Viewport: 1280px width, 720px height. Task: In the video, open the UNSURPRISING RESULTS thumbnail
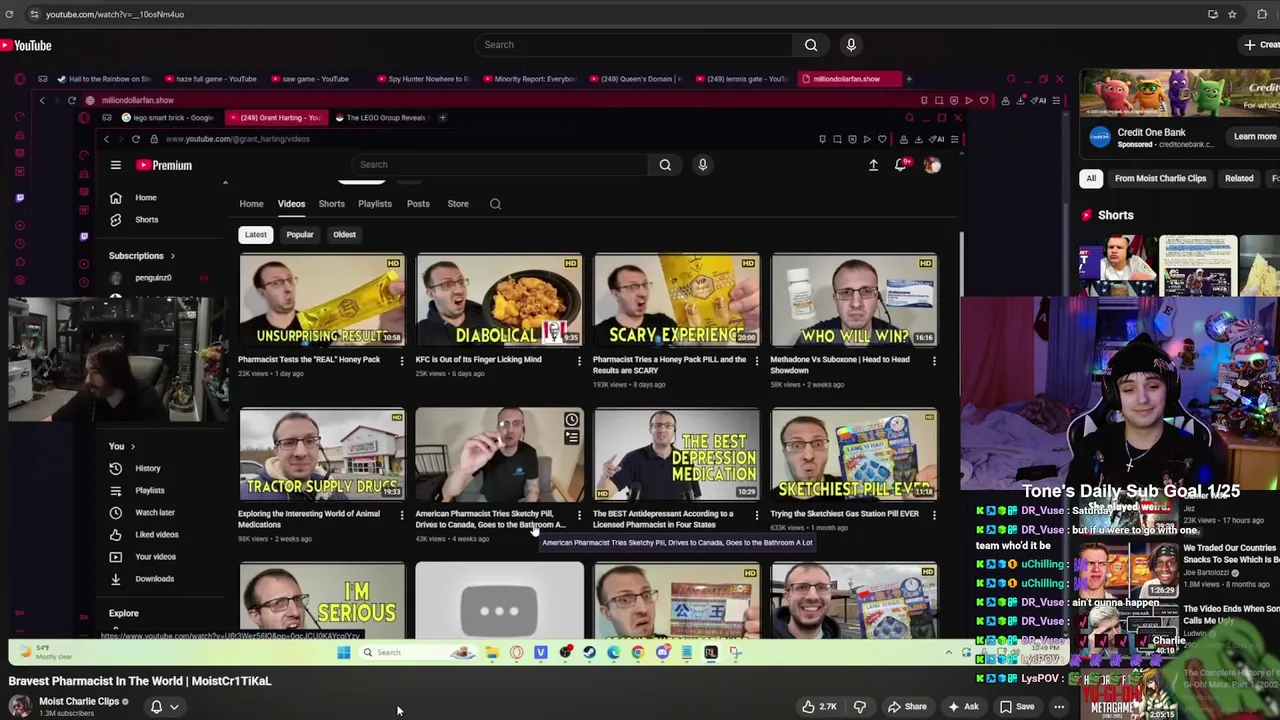[322, 299]
